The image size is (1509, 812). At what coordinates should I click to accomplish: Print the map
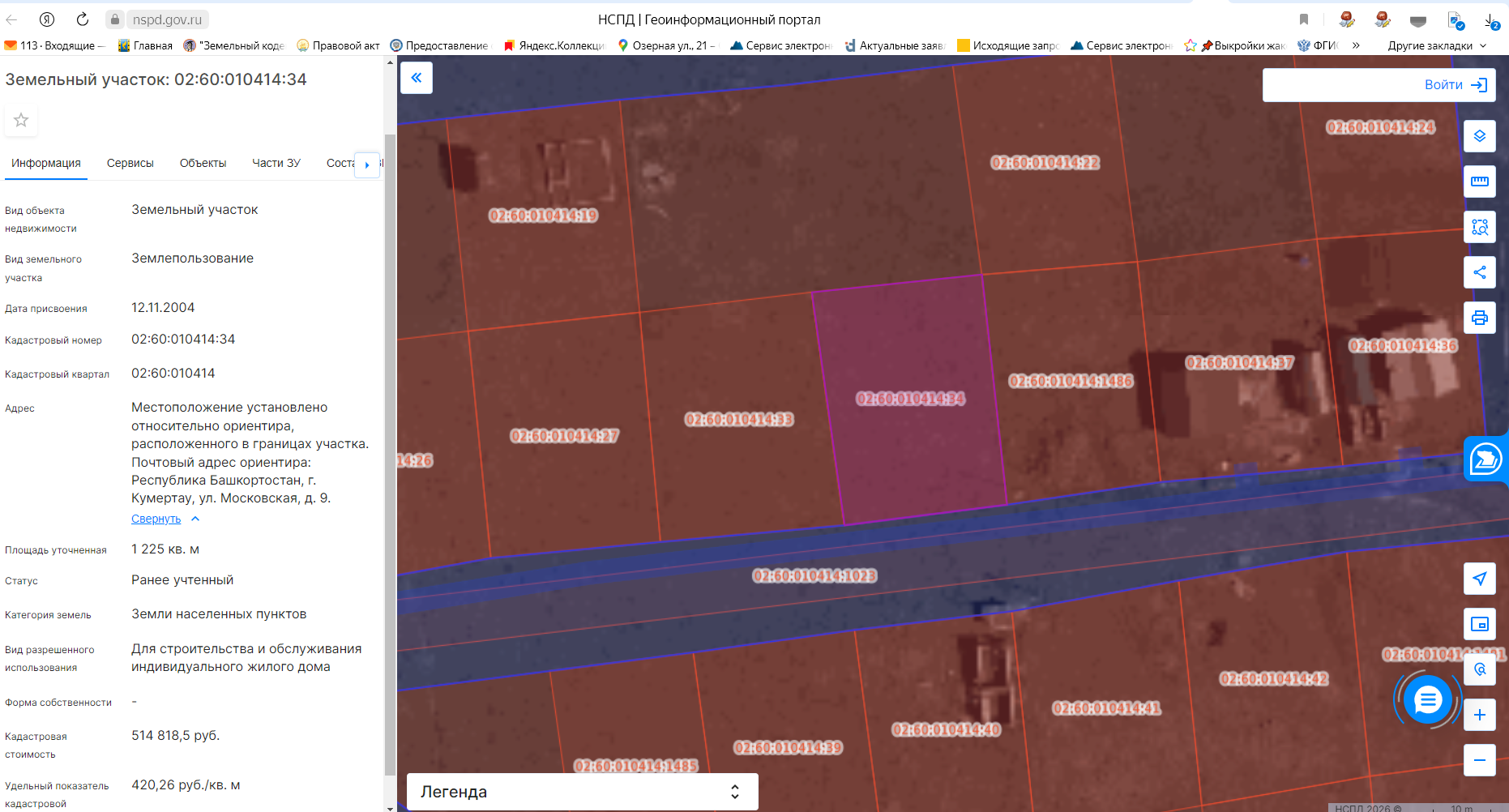pyautogui.click(x=1479, y=318)
